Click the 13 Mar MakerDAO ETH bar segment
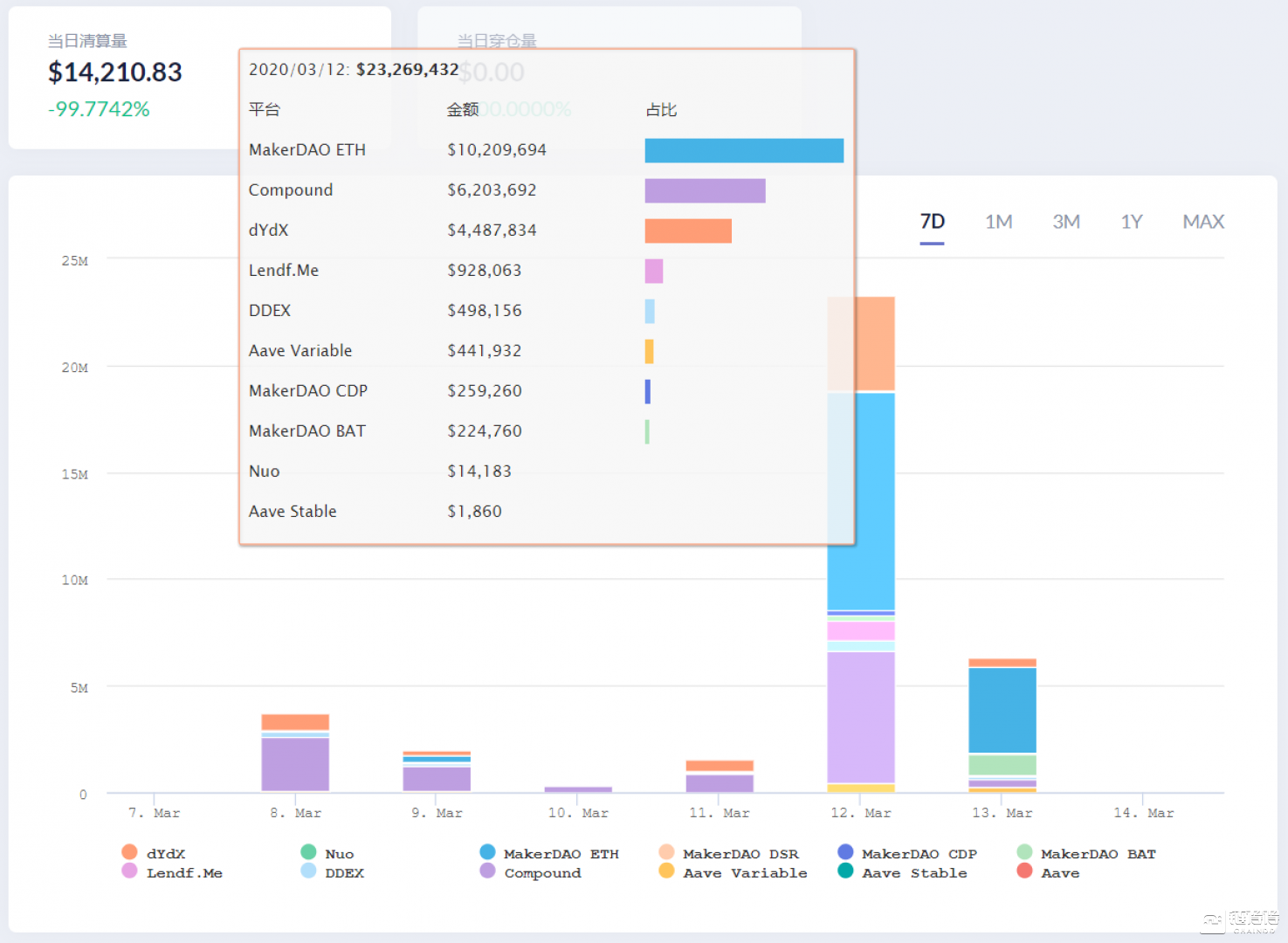1288x943 pixels. (x=1002, y=710)
